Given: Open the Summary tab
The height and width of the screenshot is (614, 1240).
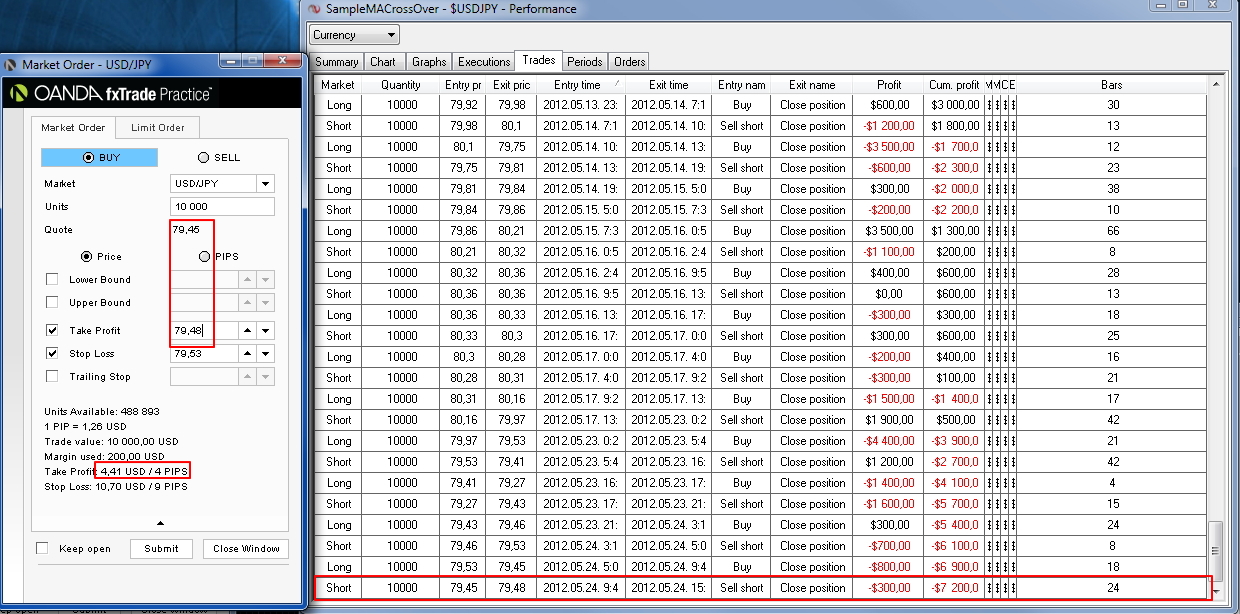Looking at the screenshot, I should (x=336, y=61).
